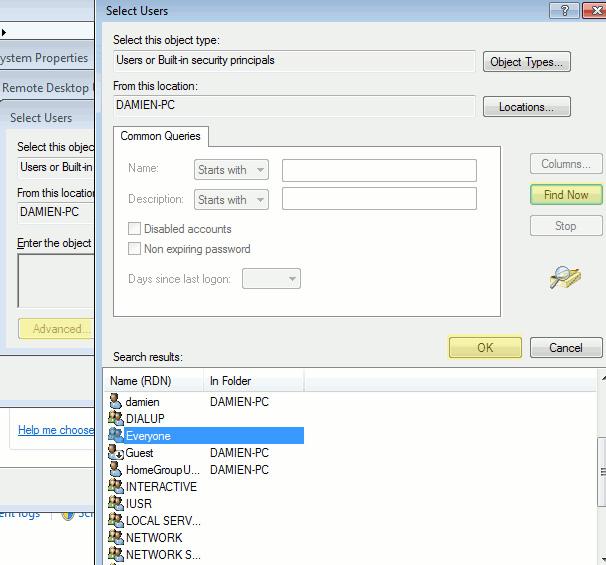Enable the Disabled accounts checkbox
The image size is (606, 565).
coord(135,229)
